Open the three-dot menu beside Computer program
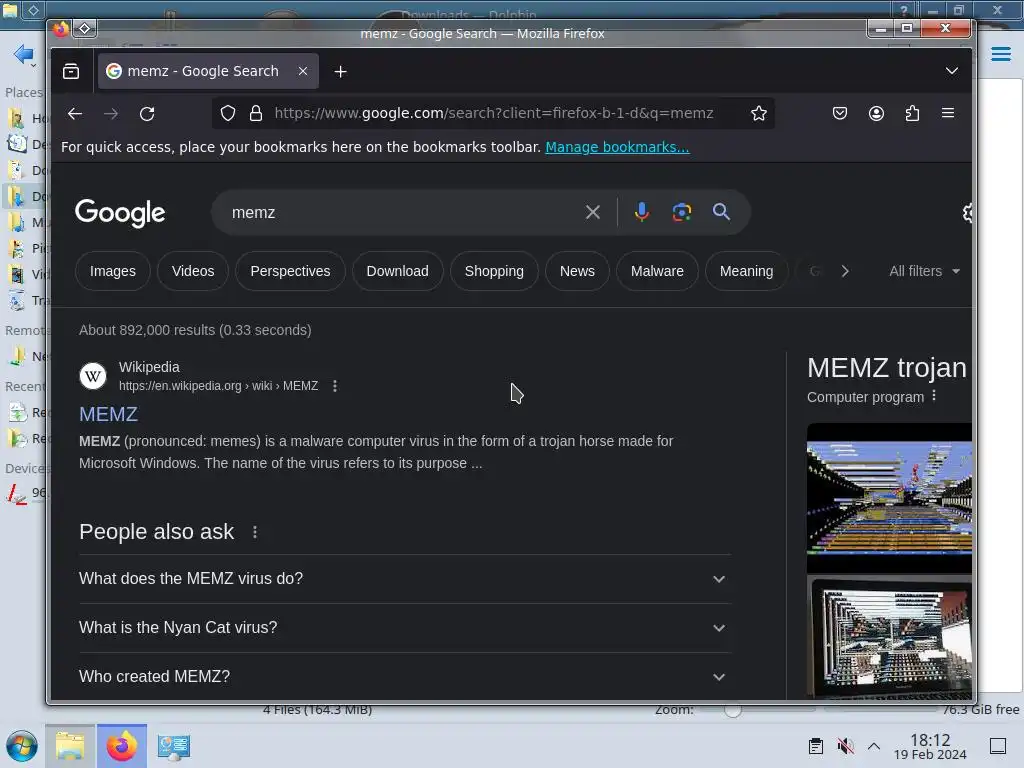 [x=934, y=396]
